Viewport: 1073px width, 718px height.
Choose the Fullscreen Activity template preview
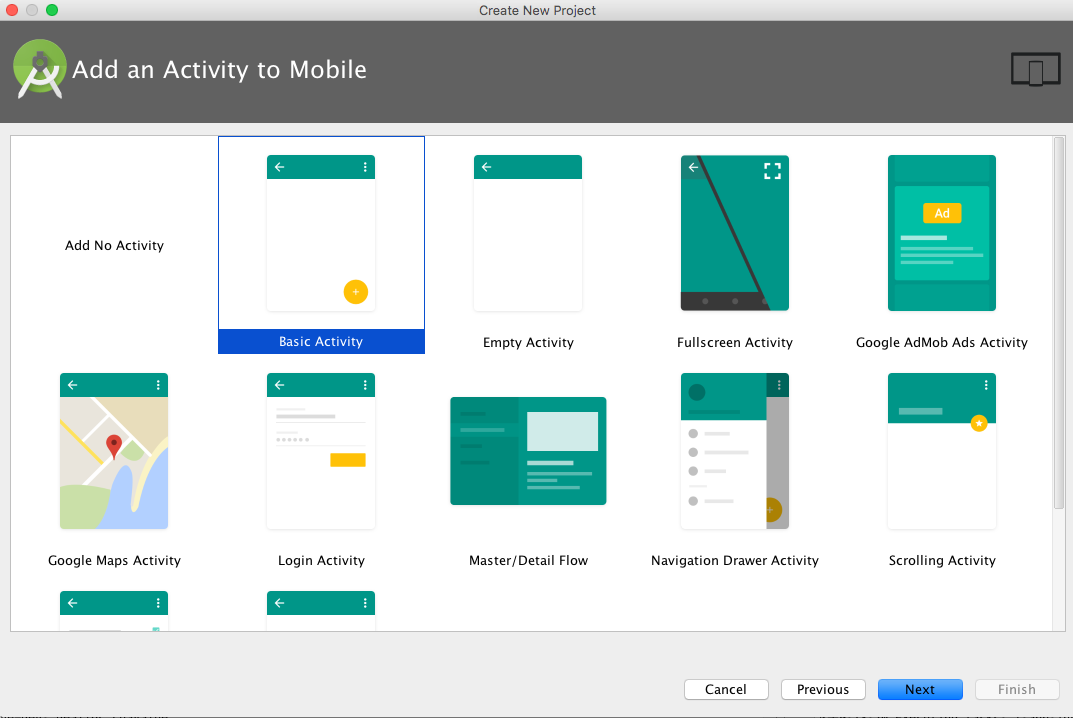click(x=735, y=233)
